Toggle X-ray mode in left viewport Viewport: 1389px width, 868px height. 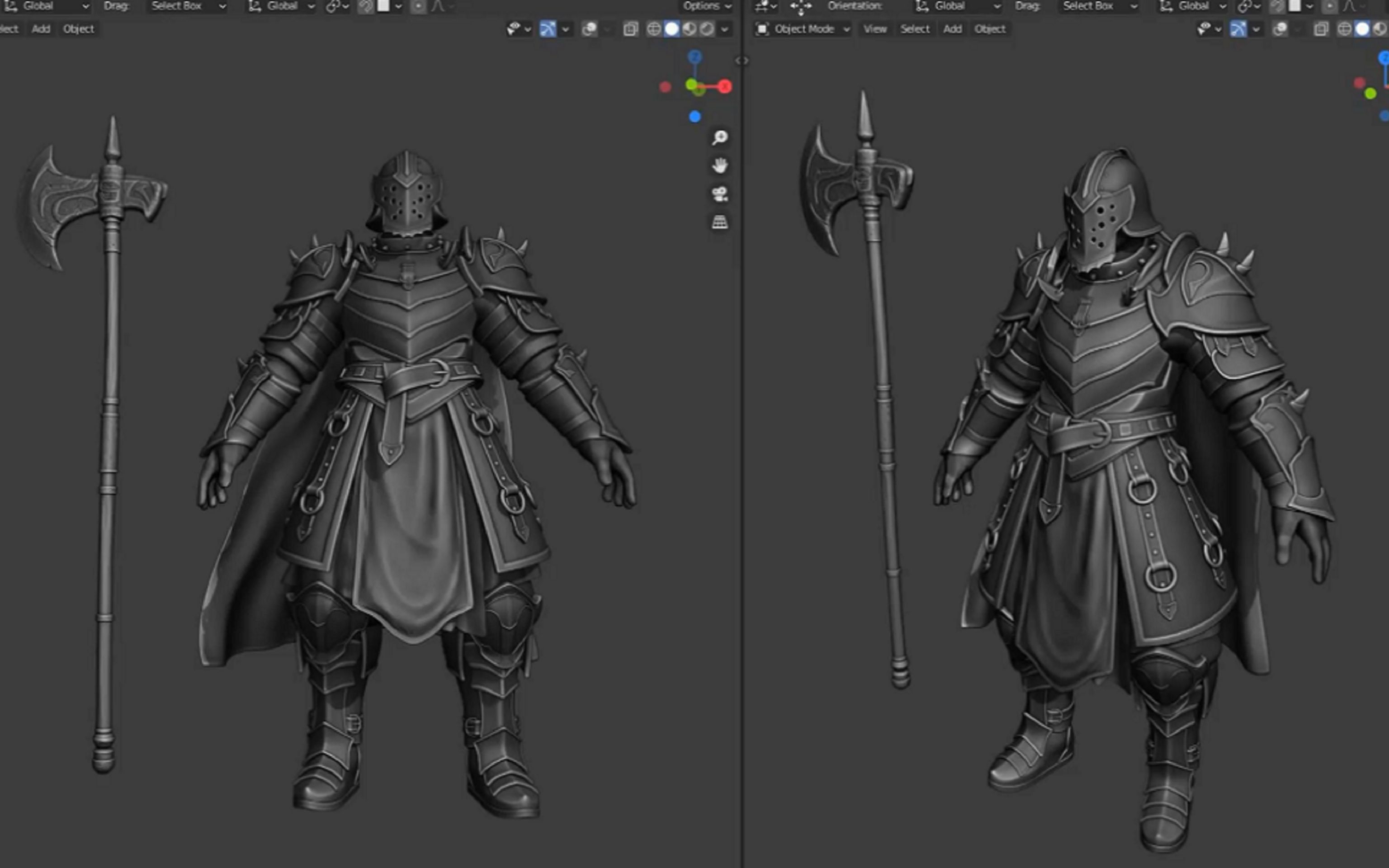630,29
